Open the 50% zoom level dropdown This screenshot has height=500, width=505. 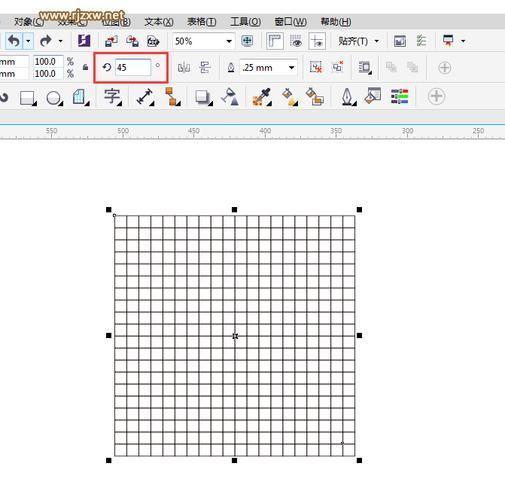click(229, 41)
